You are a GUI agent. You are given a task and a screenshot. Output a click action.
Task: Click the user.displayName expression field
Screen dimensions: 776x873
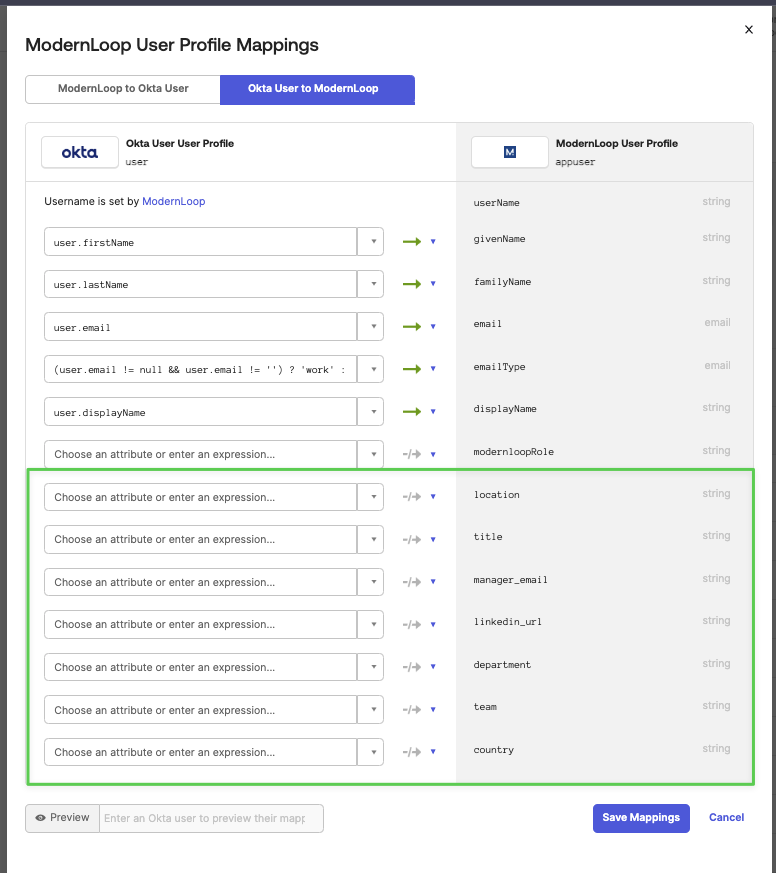[x=200, y=411]
